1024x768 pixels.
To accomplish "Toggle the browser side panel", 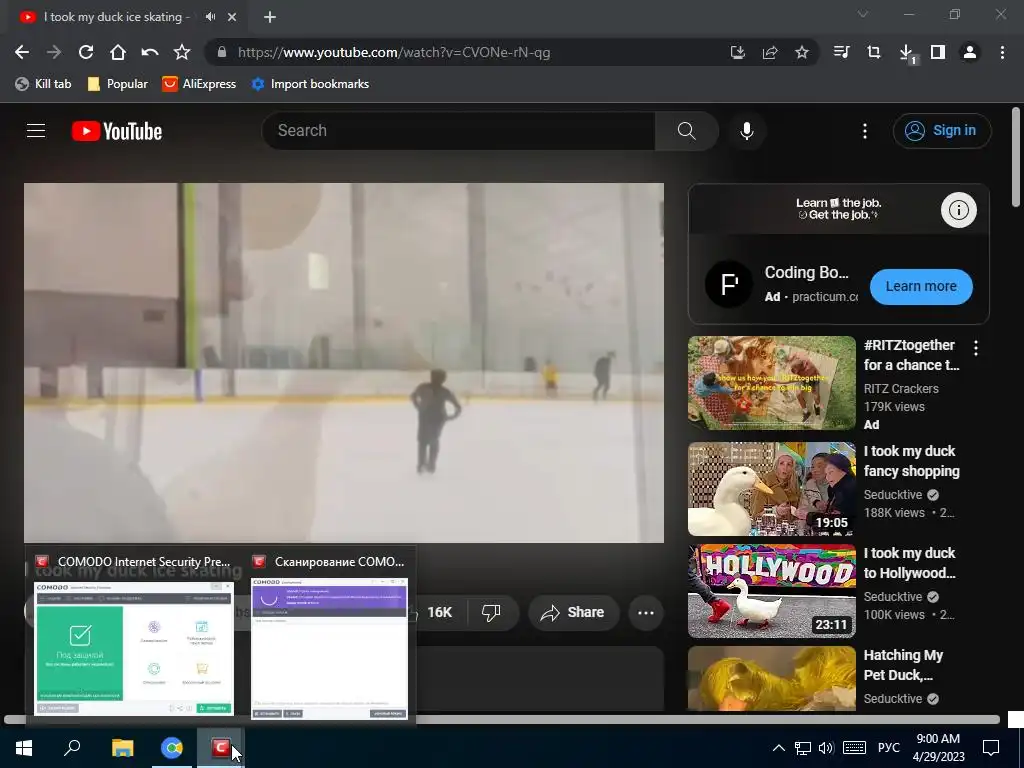I will coord(938,52).
